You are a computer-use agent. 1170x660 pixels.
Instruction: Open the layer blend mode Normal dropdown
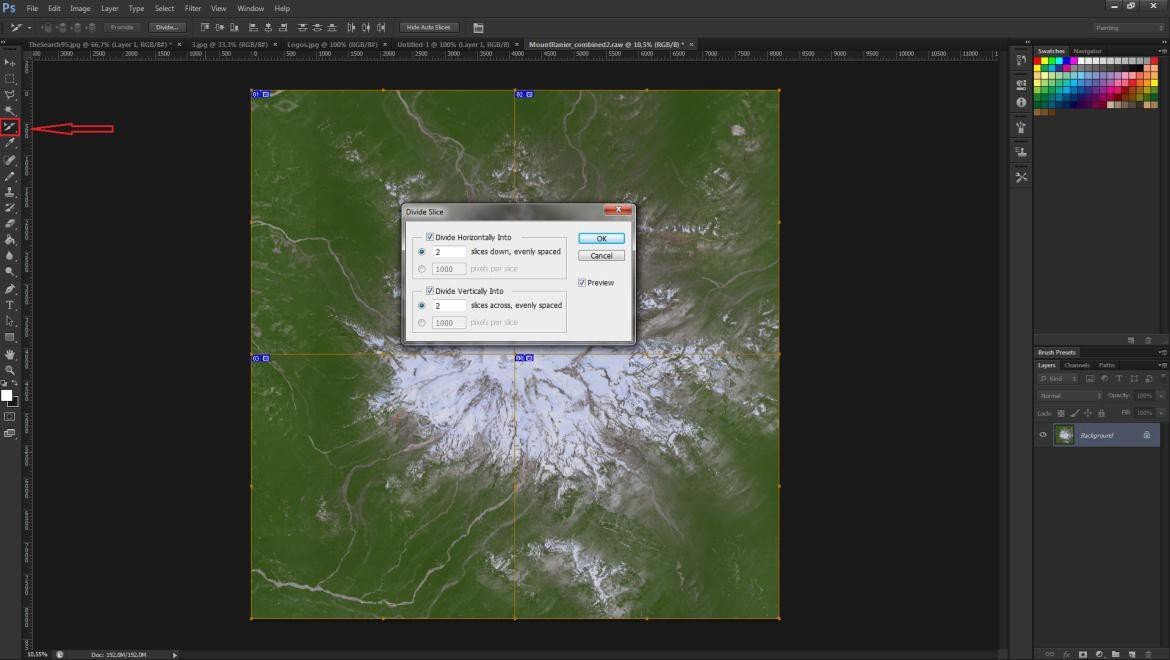[1069, 395]
